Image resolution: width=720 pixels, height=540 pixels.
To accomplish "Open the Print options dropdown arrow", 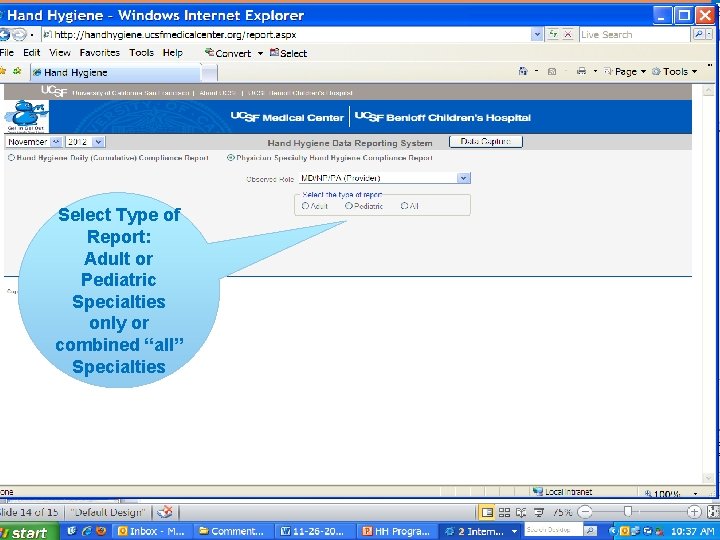I will click(x=595, y=71).
